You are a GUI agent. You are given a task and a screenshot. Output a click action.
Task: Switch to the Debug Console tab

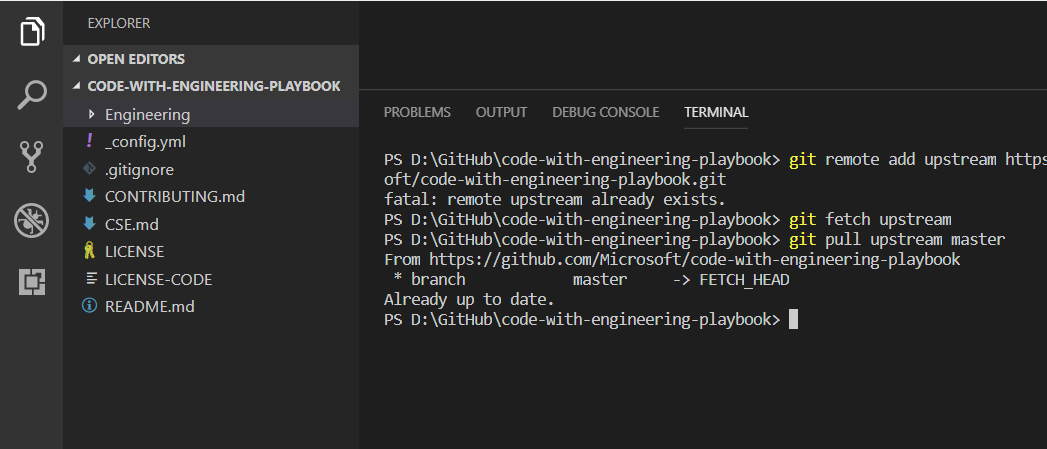point(605,112)
